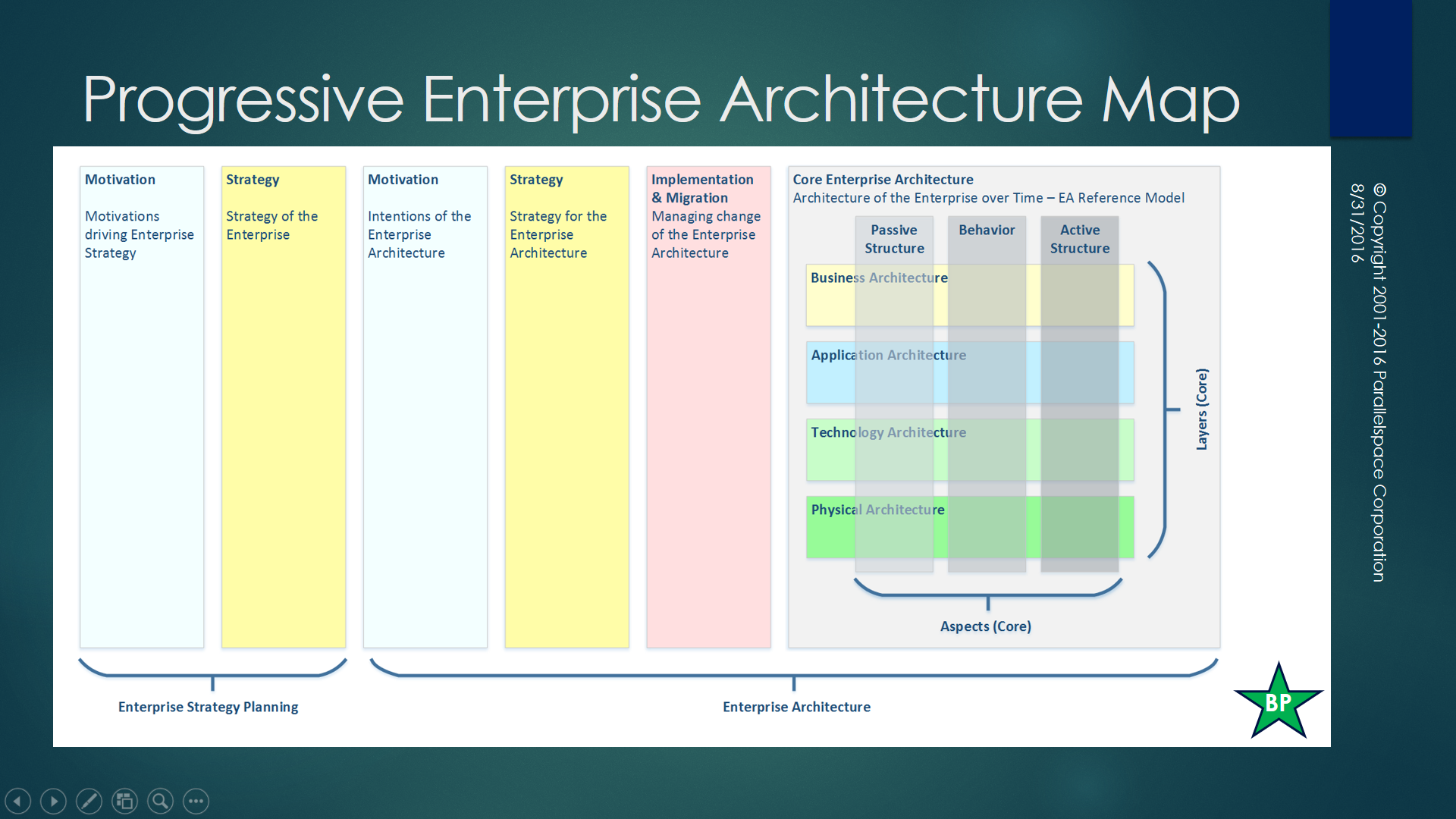Click the Passive Structure column header
The image size is (1456, 819).
tap(894, 239)
